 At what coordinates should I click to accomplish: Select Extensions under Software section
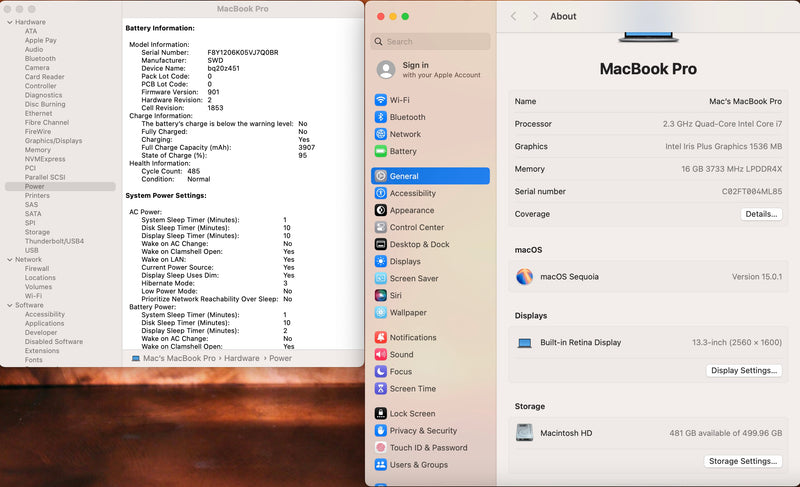click(x=42, y=351)
